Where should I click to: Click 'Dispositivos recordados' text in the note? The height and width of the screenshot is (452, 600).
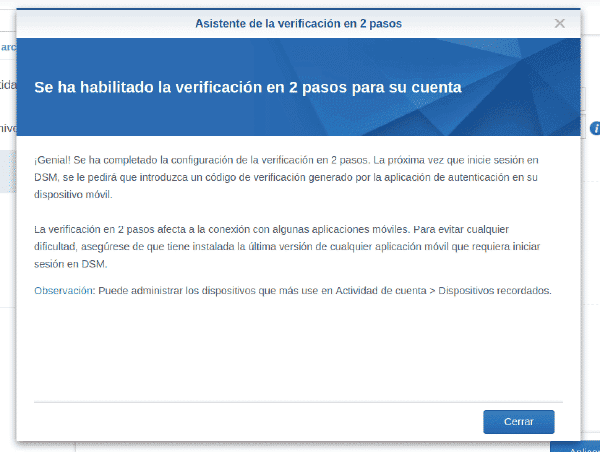494,290
